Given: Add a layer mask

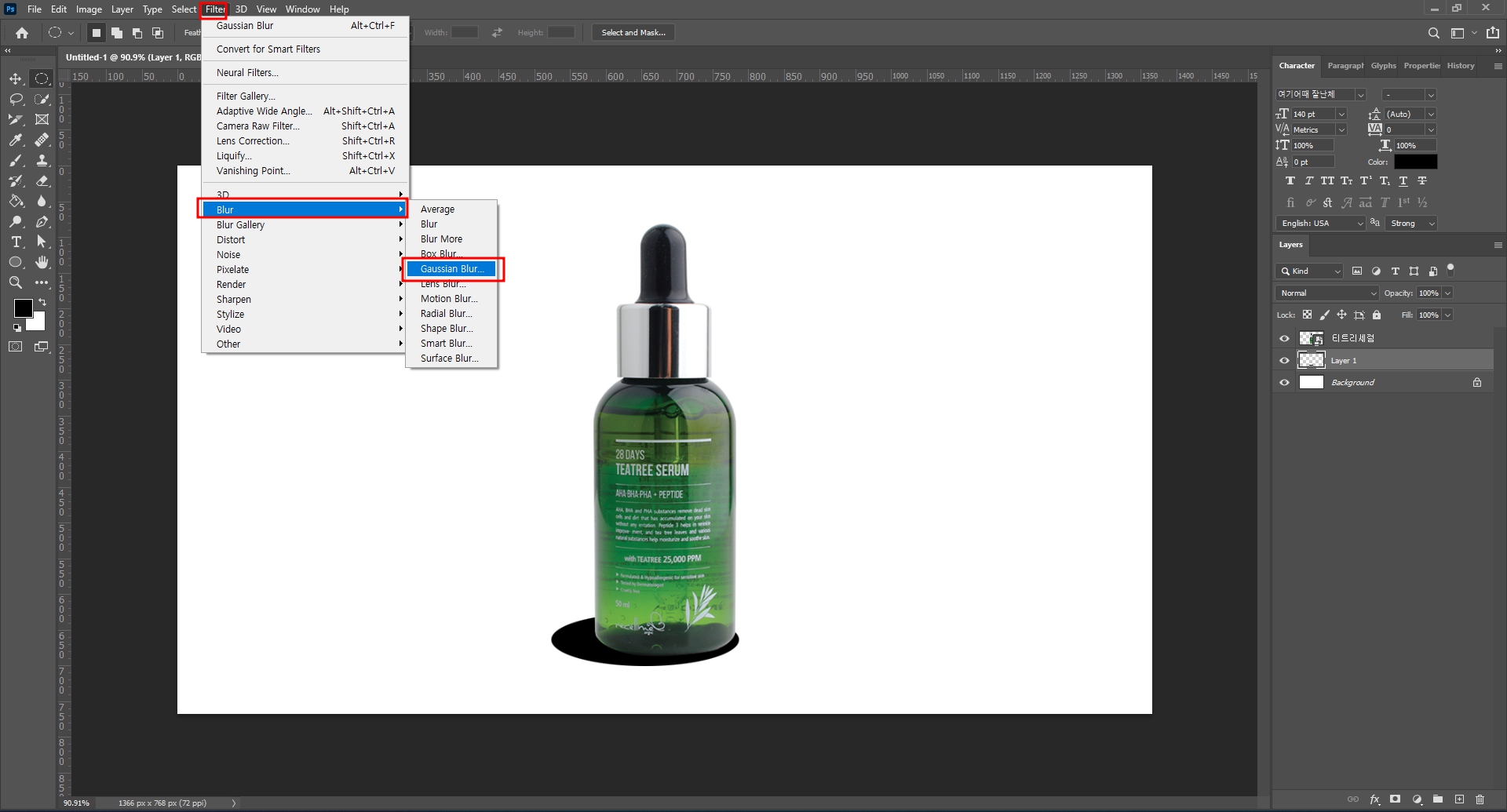Looking at the screenshot, I should point(1395,799).
